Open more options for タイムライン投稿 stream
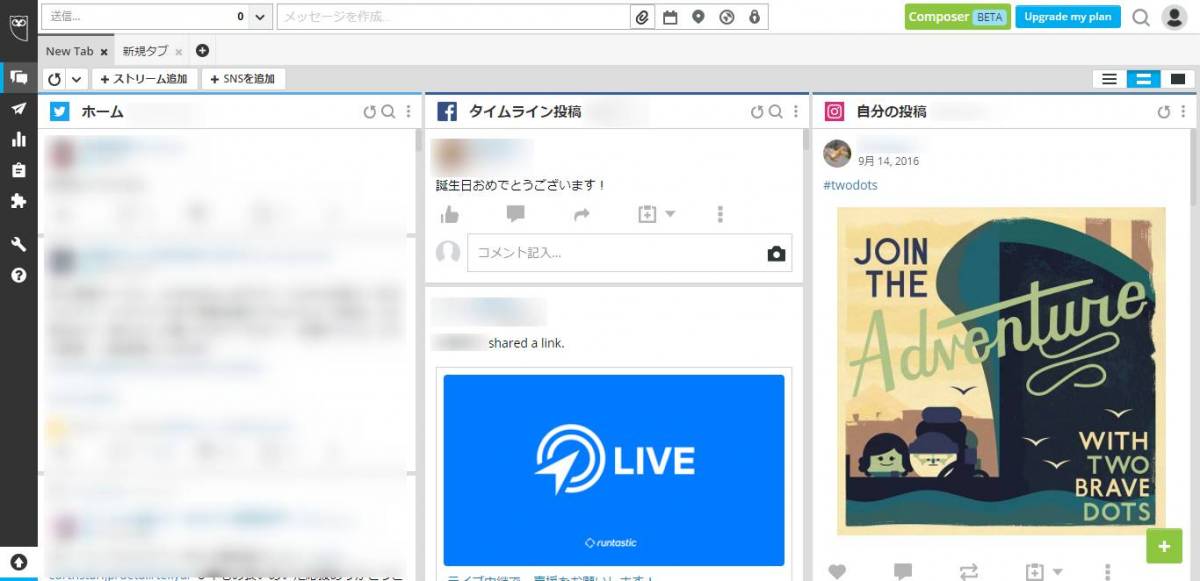The height and width of the screenshot is (581, 1200). (x=795, y=112)
